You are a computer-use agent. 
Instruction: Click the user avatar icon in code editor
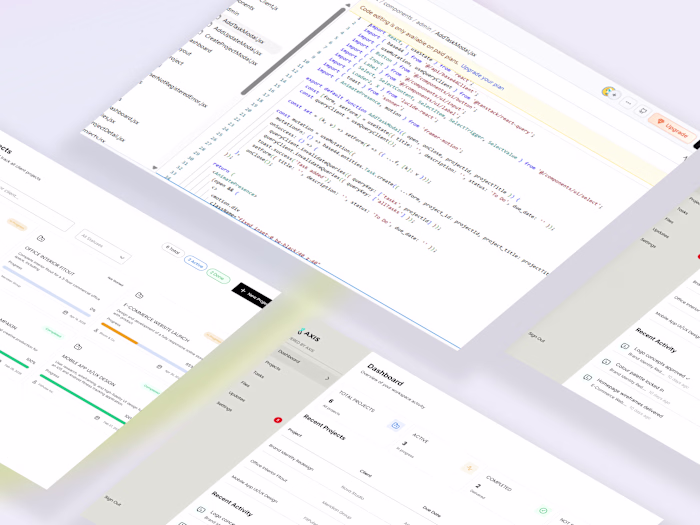tap(609, 92)
